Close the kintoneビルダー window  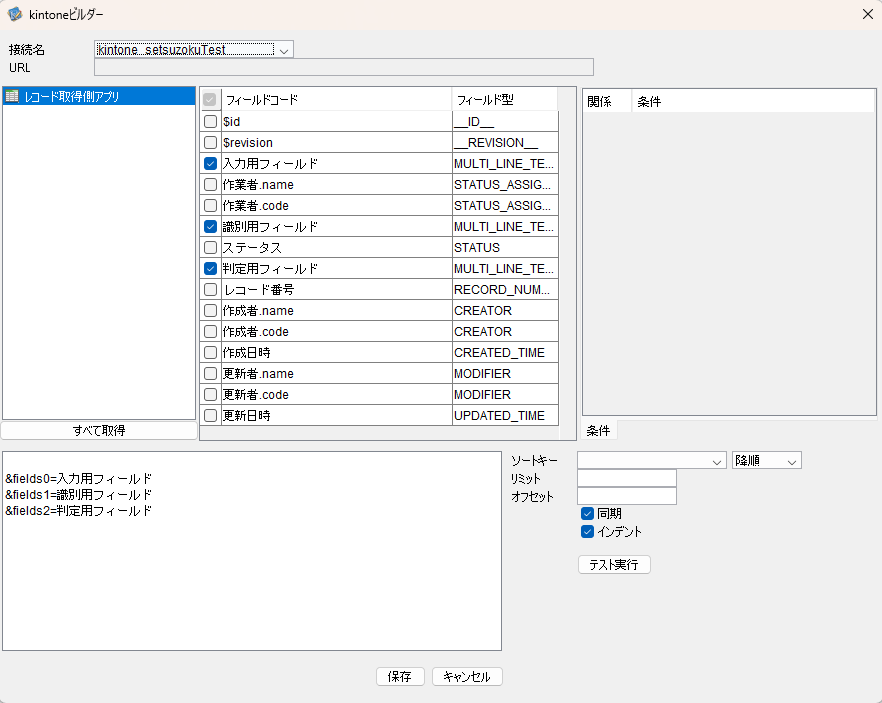867,14
